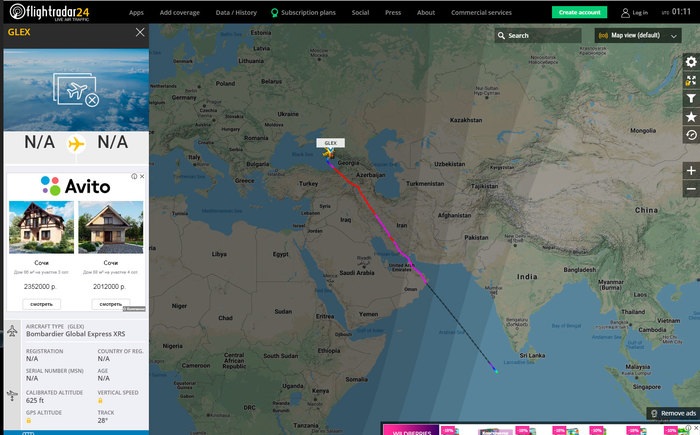Expand the Map view (default) dropdown
Image resolution: width=700 pixels, height=435 pixels.
pos(638,35)
